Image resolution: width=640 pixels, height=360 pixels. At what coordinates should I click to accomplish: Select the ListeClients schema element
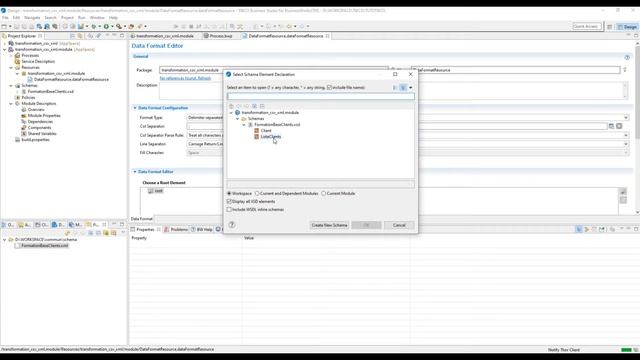pos(271,136)
